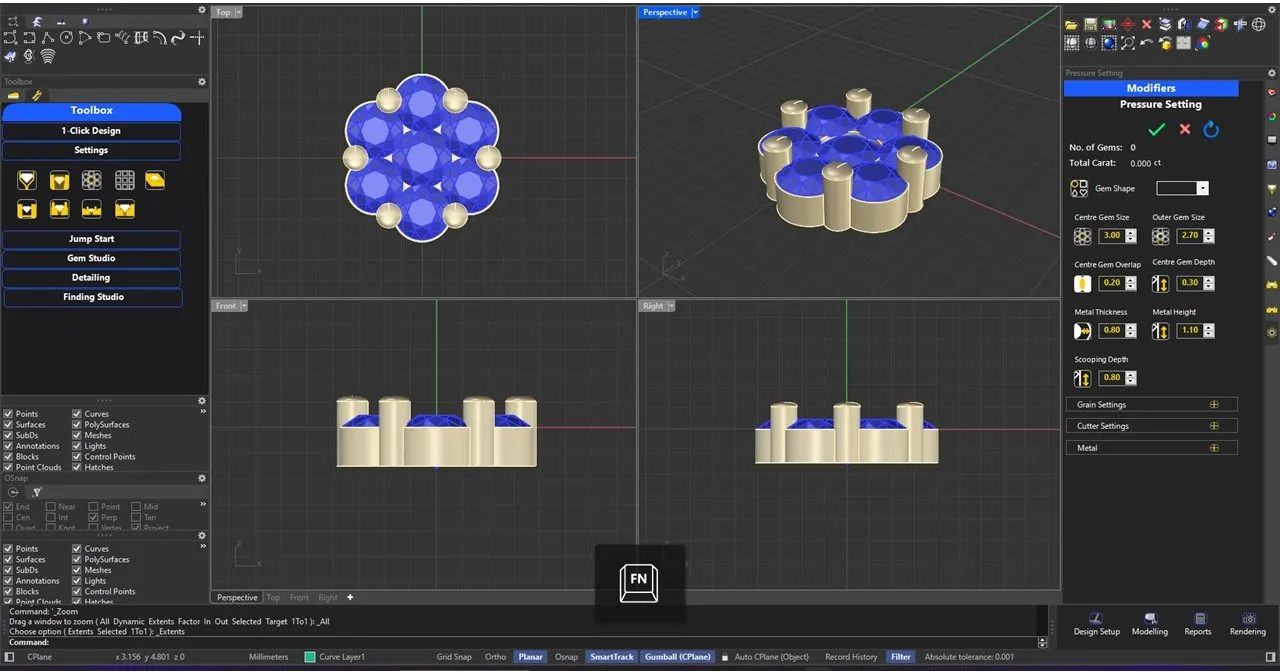The width and height of the screenshot is (1280, 672).
Task: Click the green checkmark to confirm Pressure Setting
Action: 1157,129
